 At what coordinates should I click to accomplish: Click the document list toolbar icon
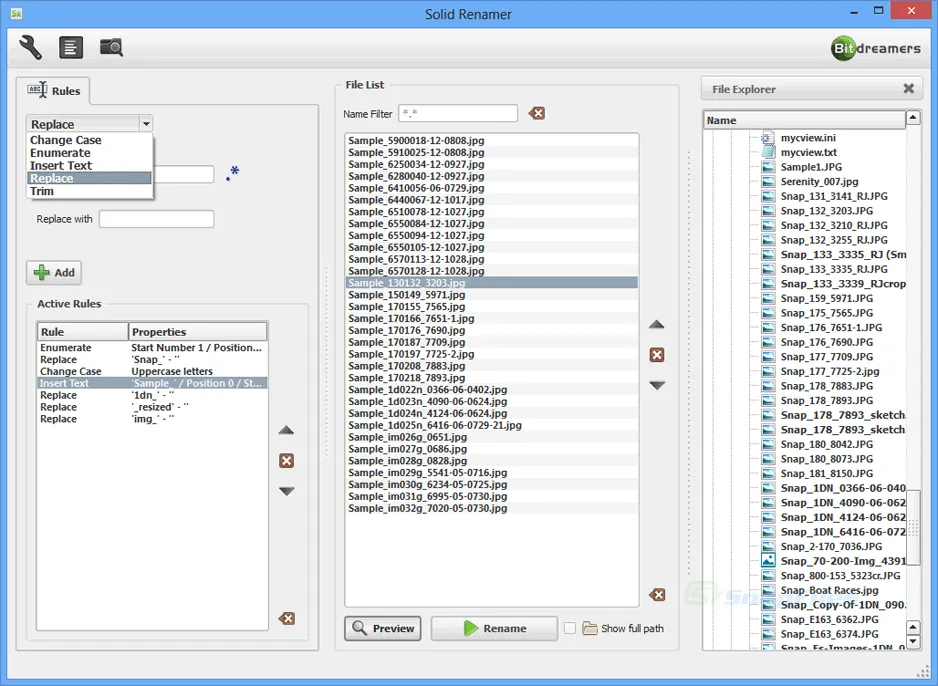71,47
